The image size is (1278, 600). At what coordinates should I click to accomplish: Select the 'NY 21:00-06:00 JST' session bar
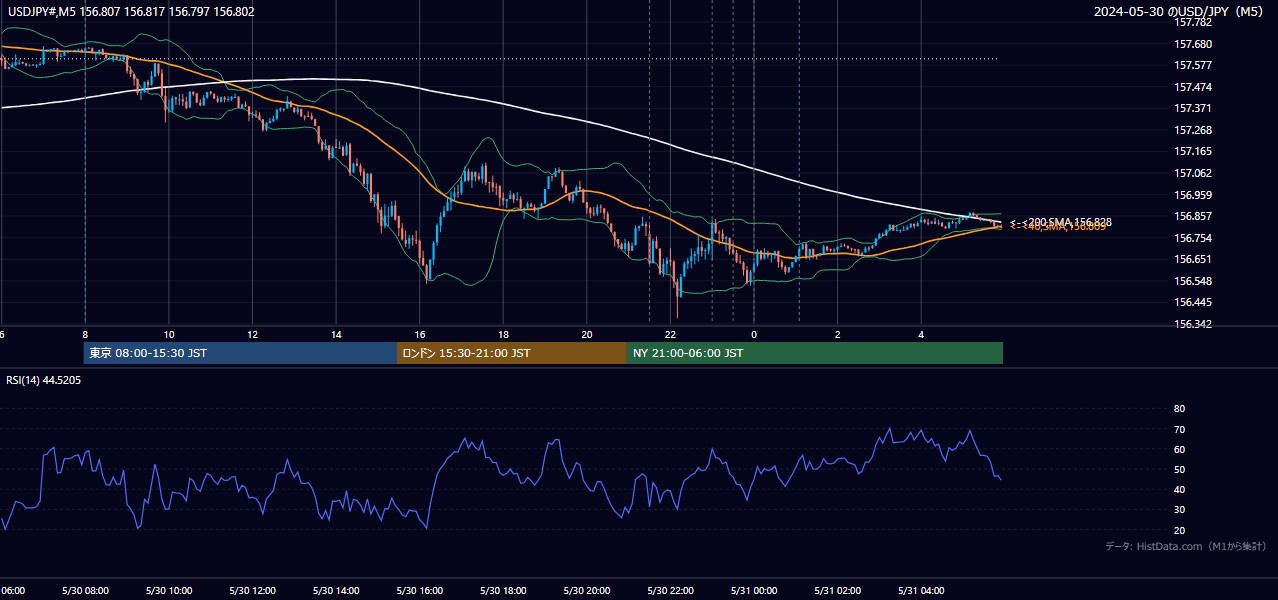(815, 353)
